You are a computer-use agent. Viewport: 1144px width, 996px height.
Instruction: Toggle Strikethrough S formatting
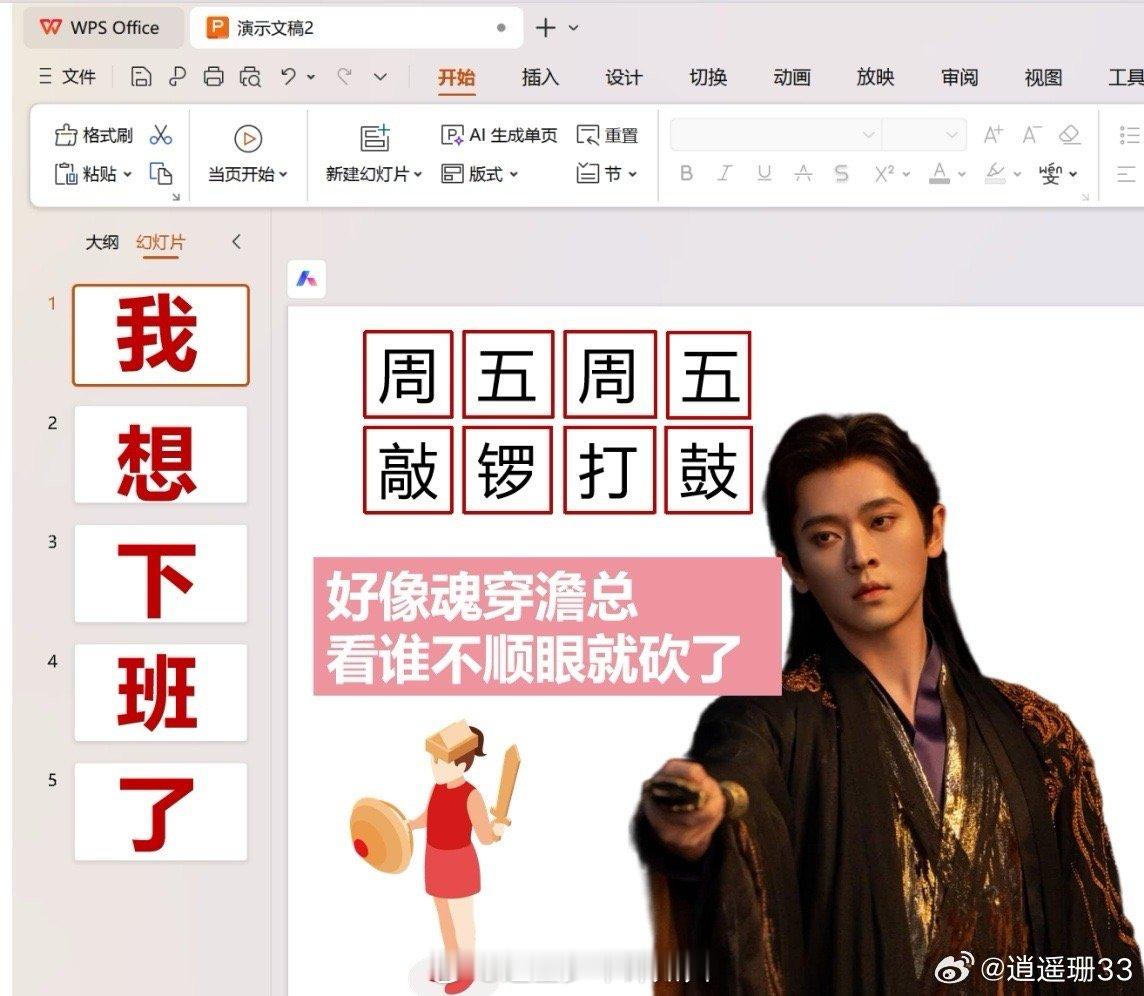(x=841, y=173)
